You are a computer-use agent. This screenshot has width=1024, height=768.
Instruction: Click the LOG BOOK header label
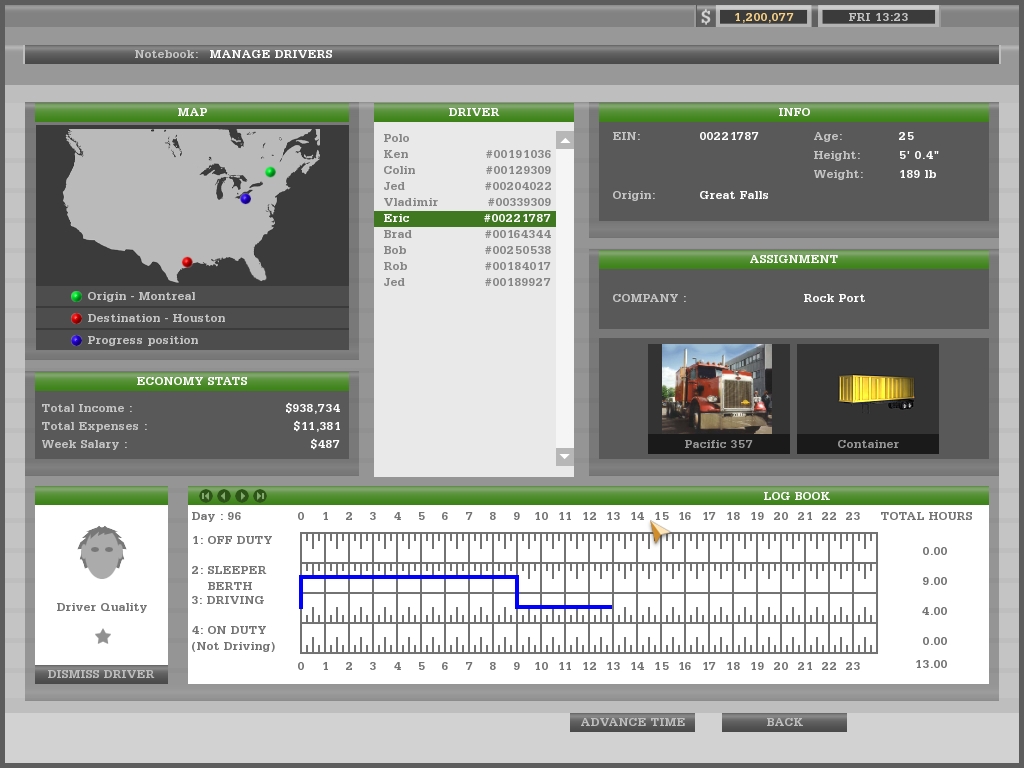(x=796, y=496)
